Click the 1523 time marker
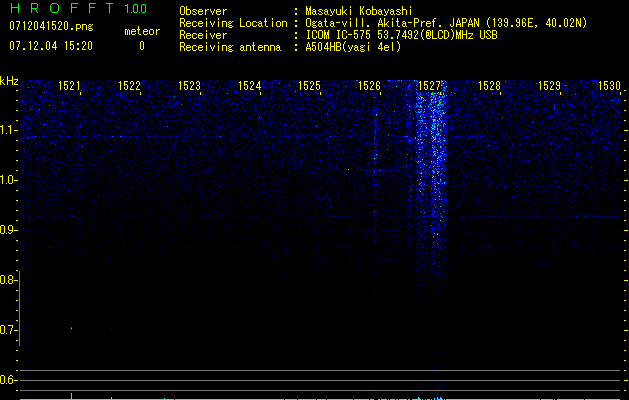 (x=189, y=86)
